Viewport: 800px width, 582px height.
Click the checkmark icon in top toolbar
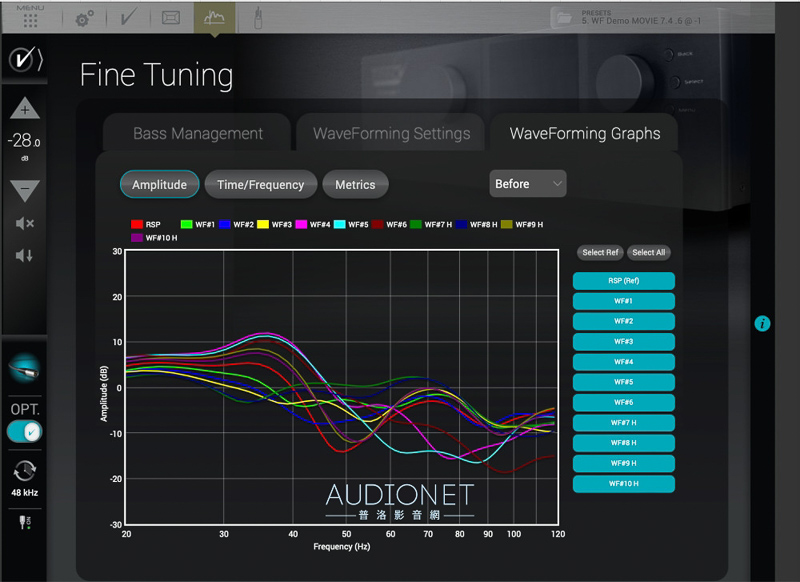[128, 18]
